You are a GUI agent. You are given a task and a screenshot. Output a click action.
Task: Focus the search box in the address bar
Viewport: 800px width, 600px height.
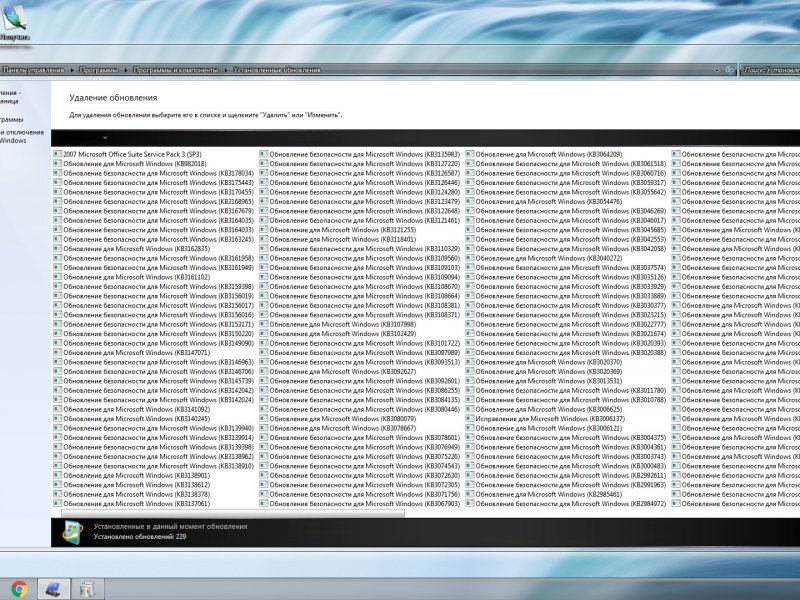coord(770,70)
